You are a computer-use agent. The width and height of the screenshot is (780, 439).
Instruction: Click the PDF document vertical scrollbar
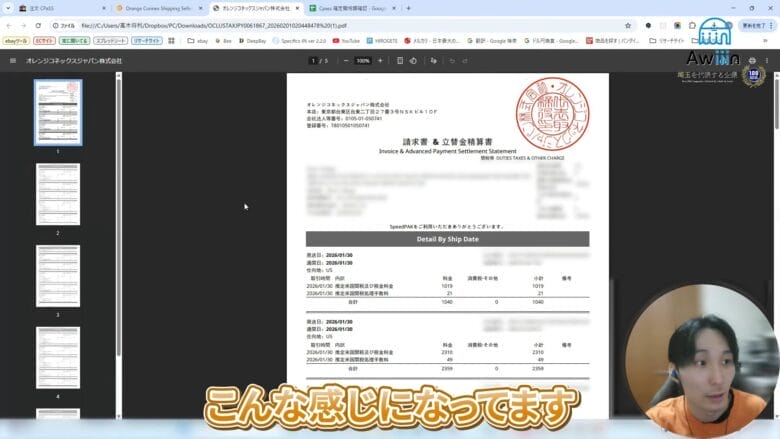[777, 104]
